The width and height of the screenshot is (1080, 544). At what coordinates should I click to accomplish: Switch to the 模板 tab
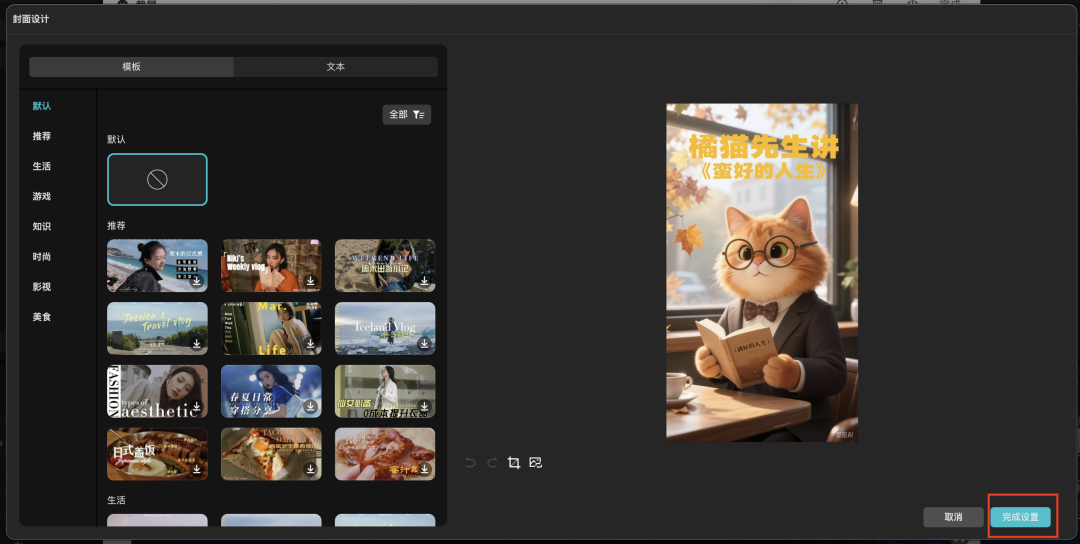pyautogui.click(x=131, y=67)
